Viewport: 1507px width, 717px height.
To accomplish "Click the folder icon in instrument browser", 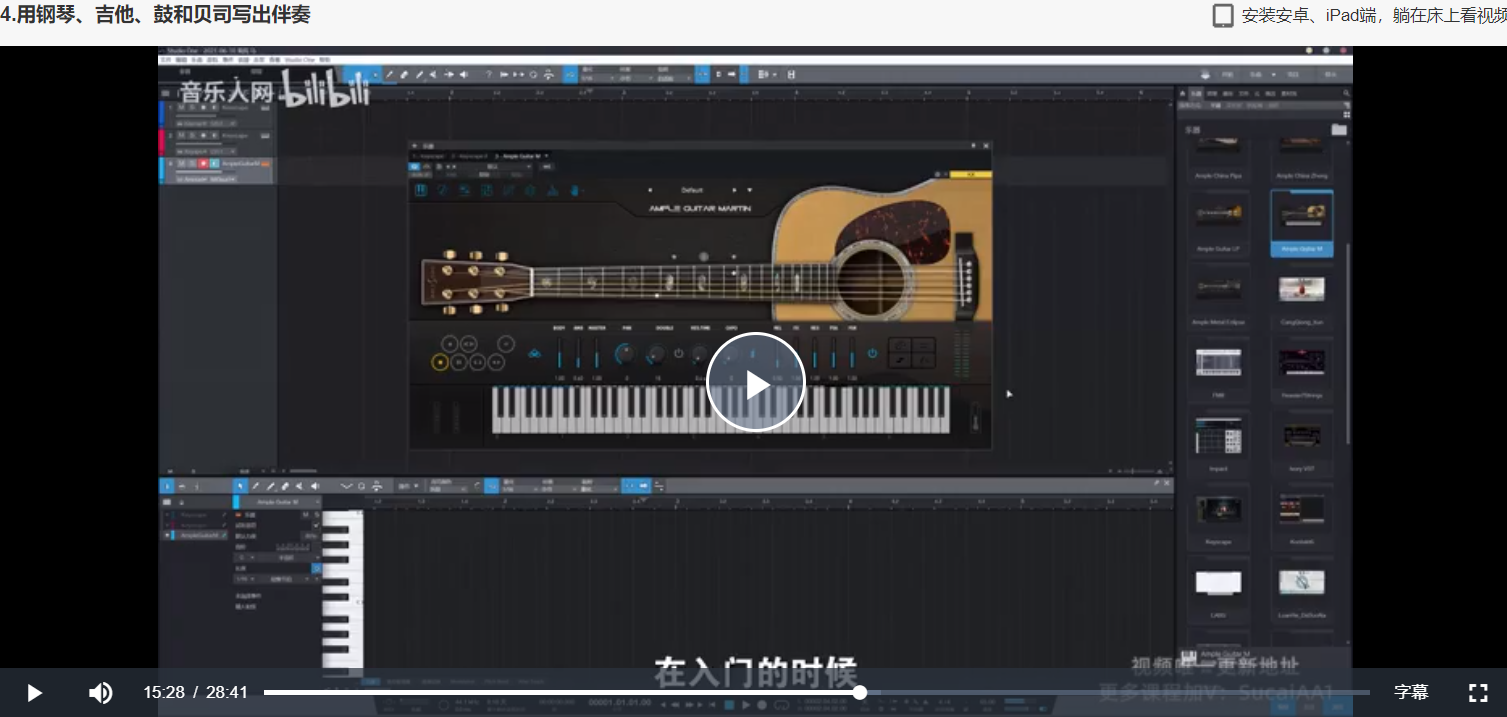I will (1339, 129).
